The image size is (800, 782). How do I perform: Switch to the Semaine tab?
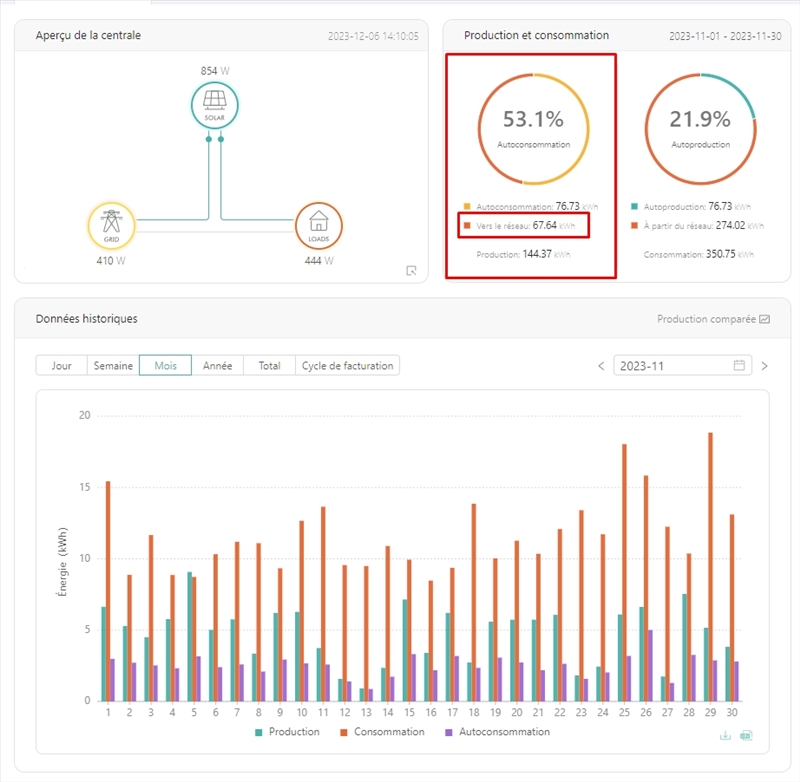click(112, 365)
